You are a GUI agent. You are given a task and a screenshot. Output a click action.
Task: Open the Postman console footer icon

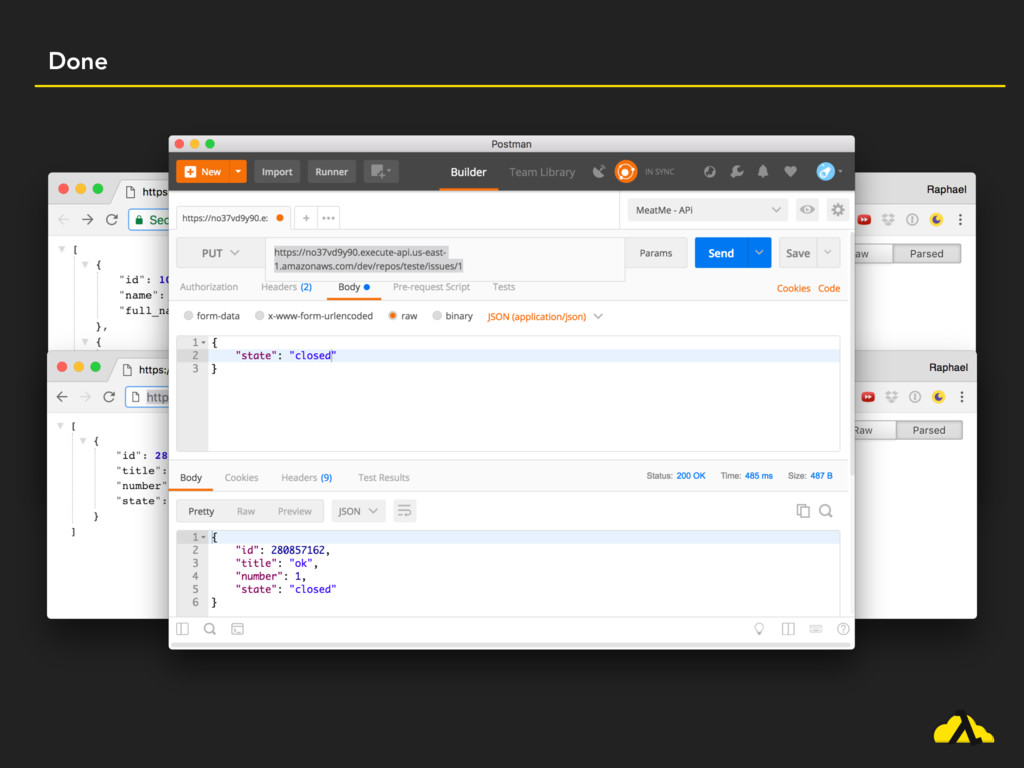237,629
